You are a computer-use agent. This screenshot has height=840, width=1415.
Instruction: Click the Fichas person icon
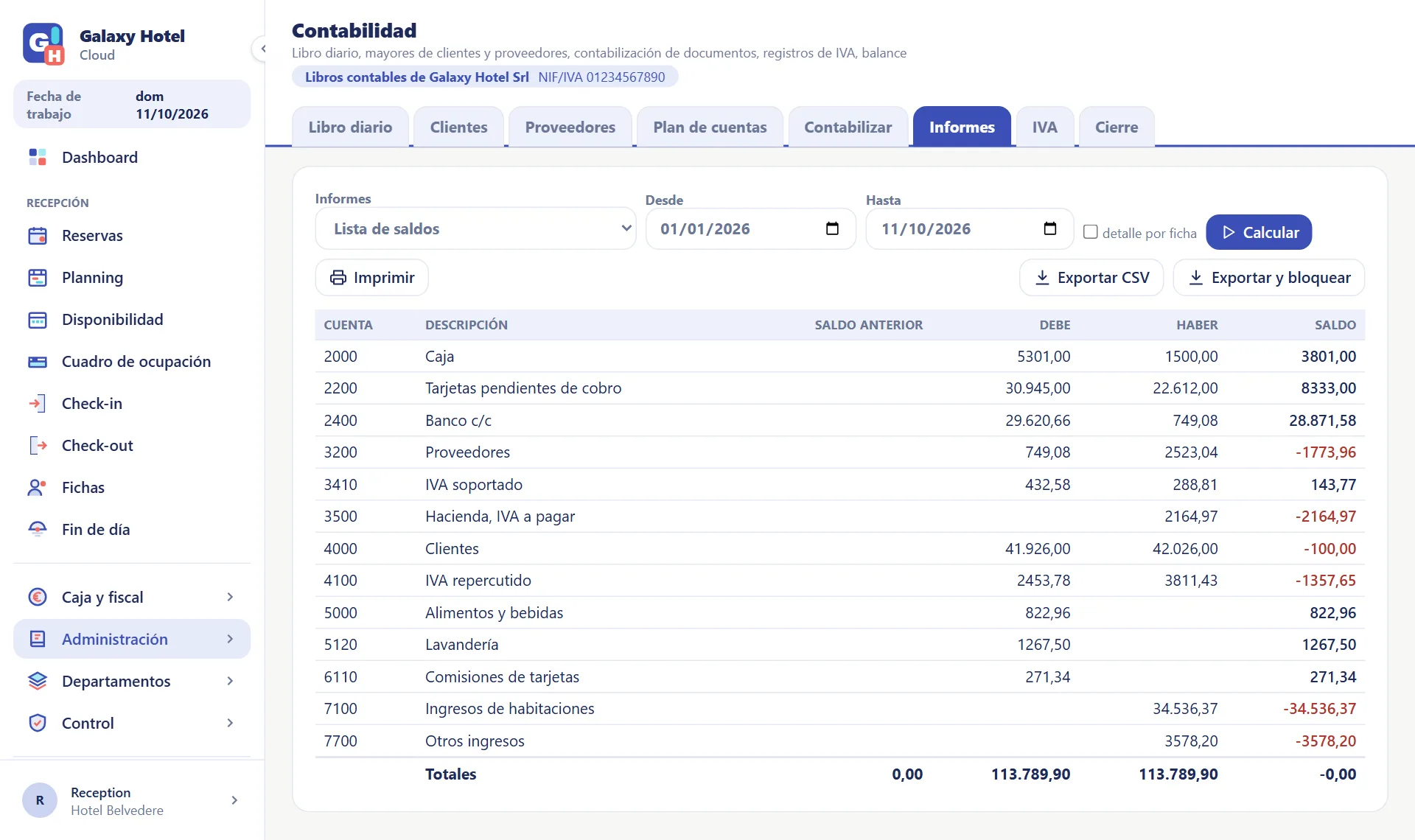coord(38,488)
